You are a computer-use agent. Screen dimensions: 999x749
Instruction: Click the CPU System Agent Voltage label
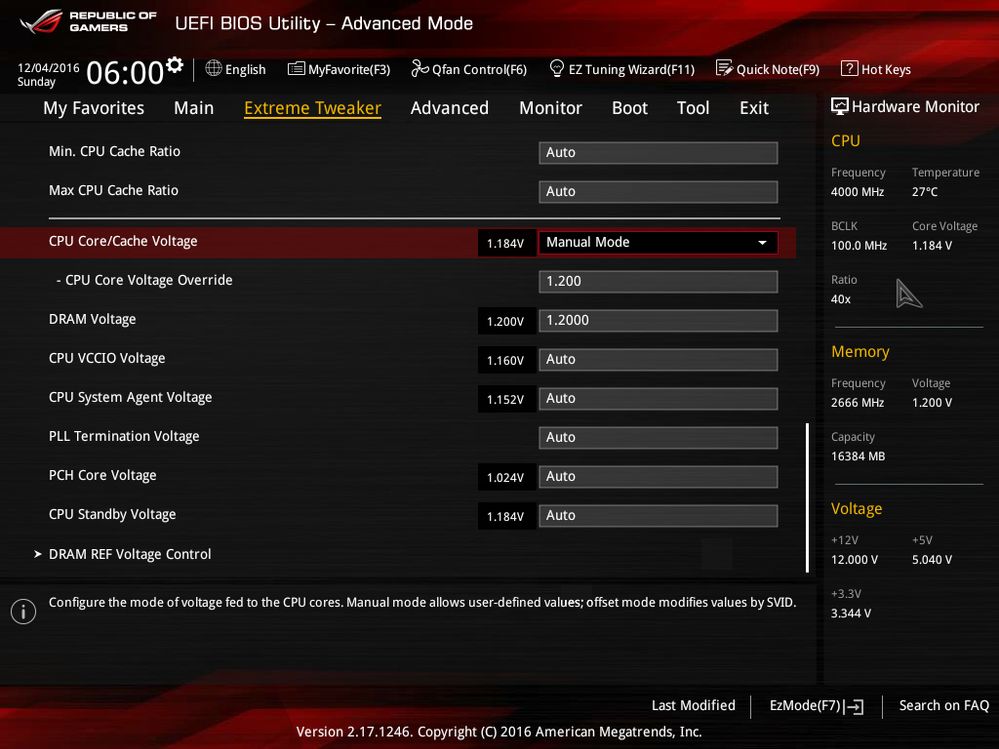(x=131, y=397)
